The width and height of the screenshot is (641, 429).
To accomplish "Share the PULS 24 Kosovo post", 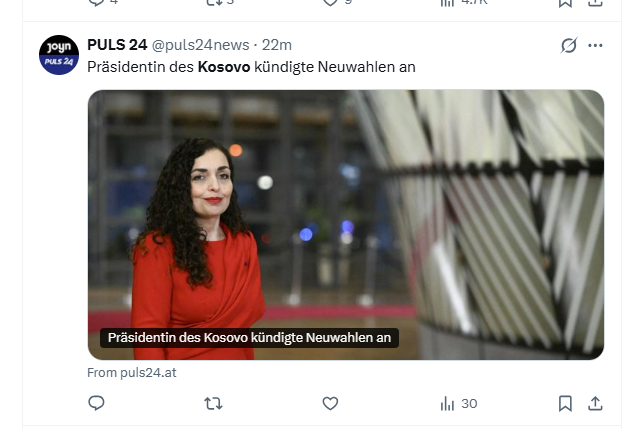I will (595, 404).
